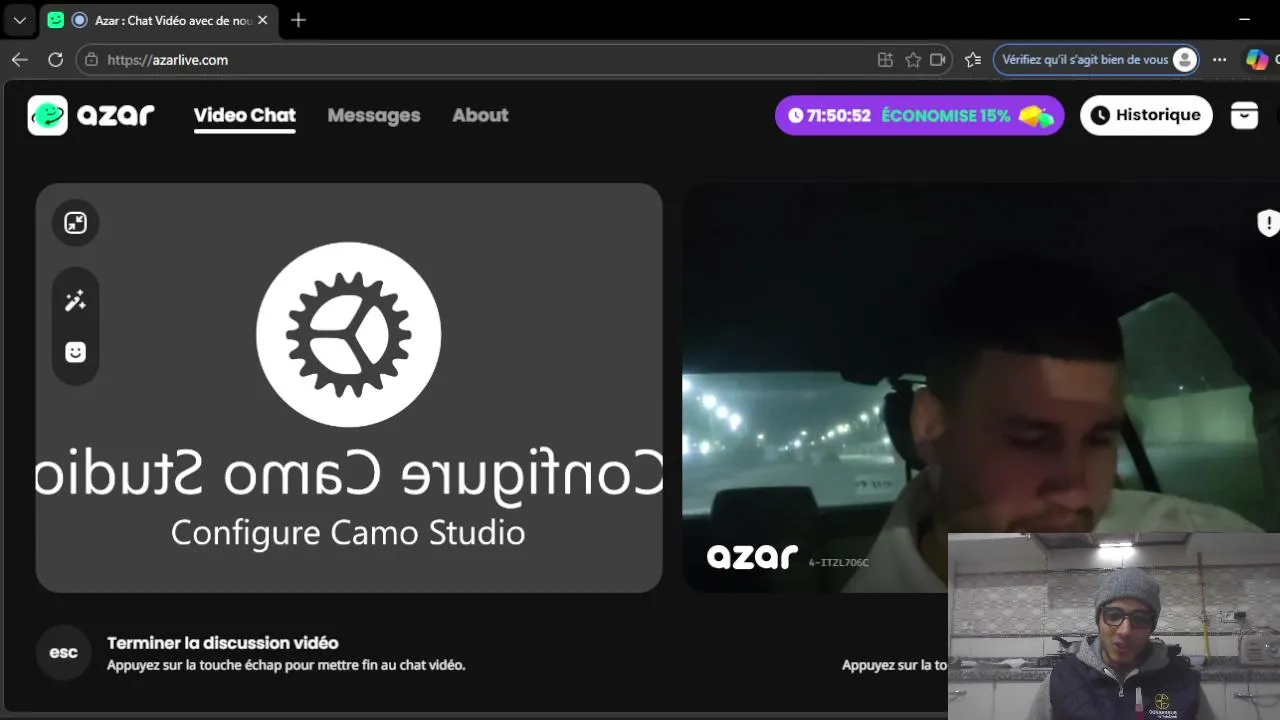This screenshot has width=1280, height=720.
Task: Open a new browser tab
Action: [x=298, y=20]
